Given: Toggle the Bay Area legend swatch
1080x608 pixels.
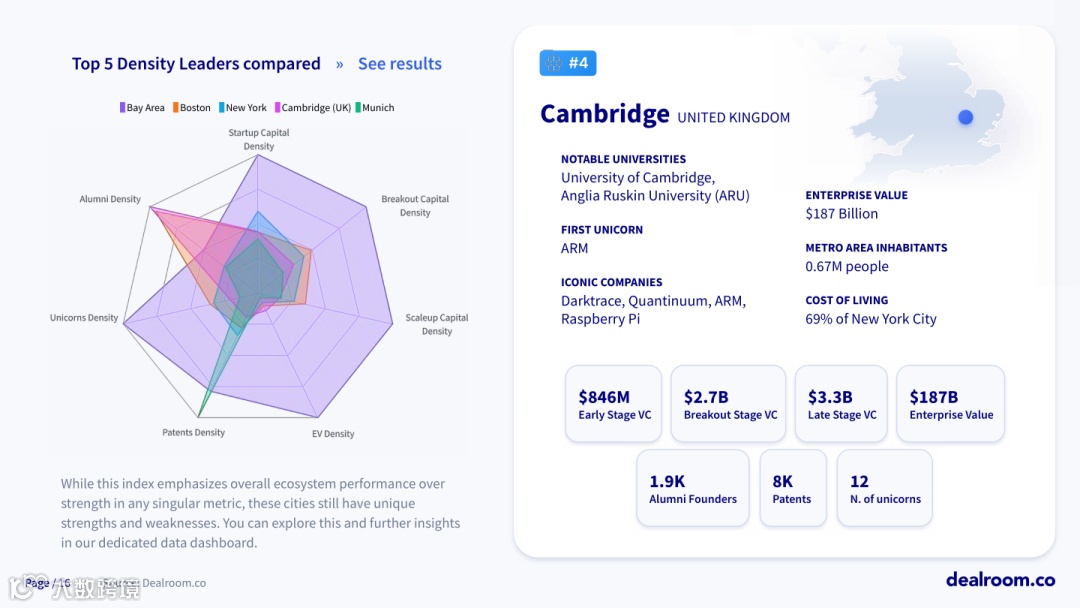Looking at the screenshot, I should (x=123, y=108).
